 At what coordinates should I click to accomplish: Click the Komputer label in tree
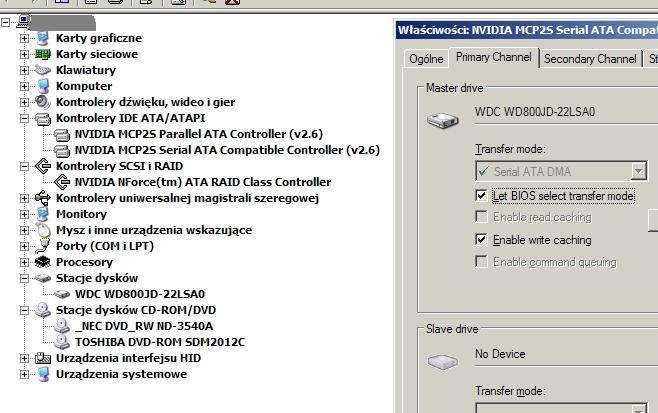pos(84,86)
